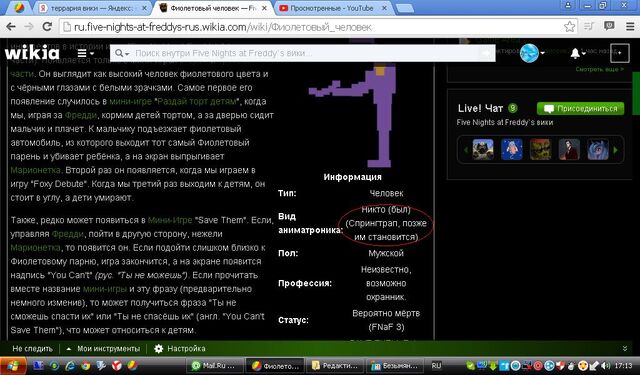Toggle the RU language indicator in taskbar

coord(436,366)
